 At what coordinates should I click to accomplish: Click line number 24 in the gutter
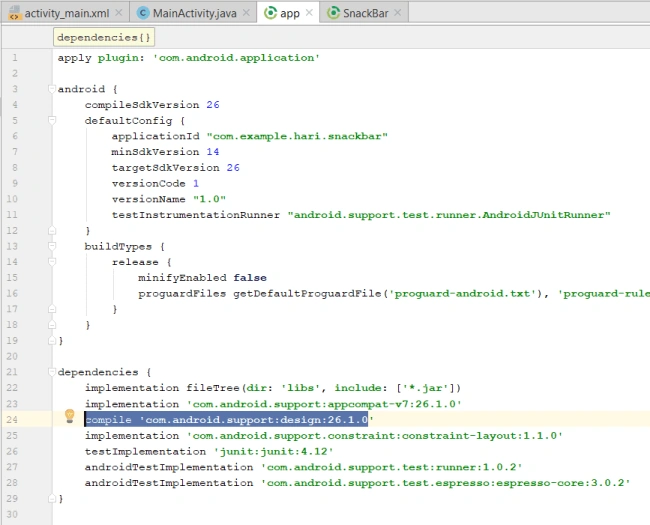pyautogui.click(x=12, y=419)
